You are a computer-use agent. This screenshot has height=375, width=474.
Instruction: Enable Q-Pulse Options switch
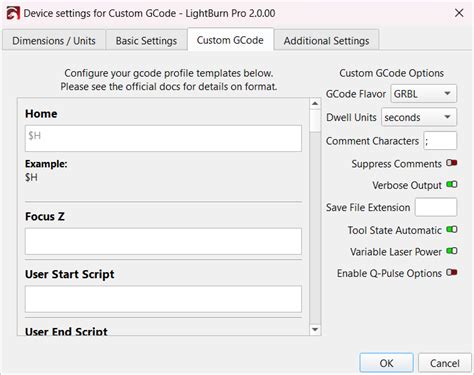tap(452, 272)
